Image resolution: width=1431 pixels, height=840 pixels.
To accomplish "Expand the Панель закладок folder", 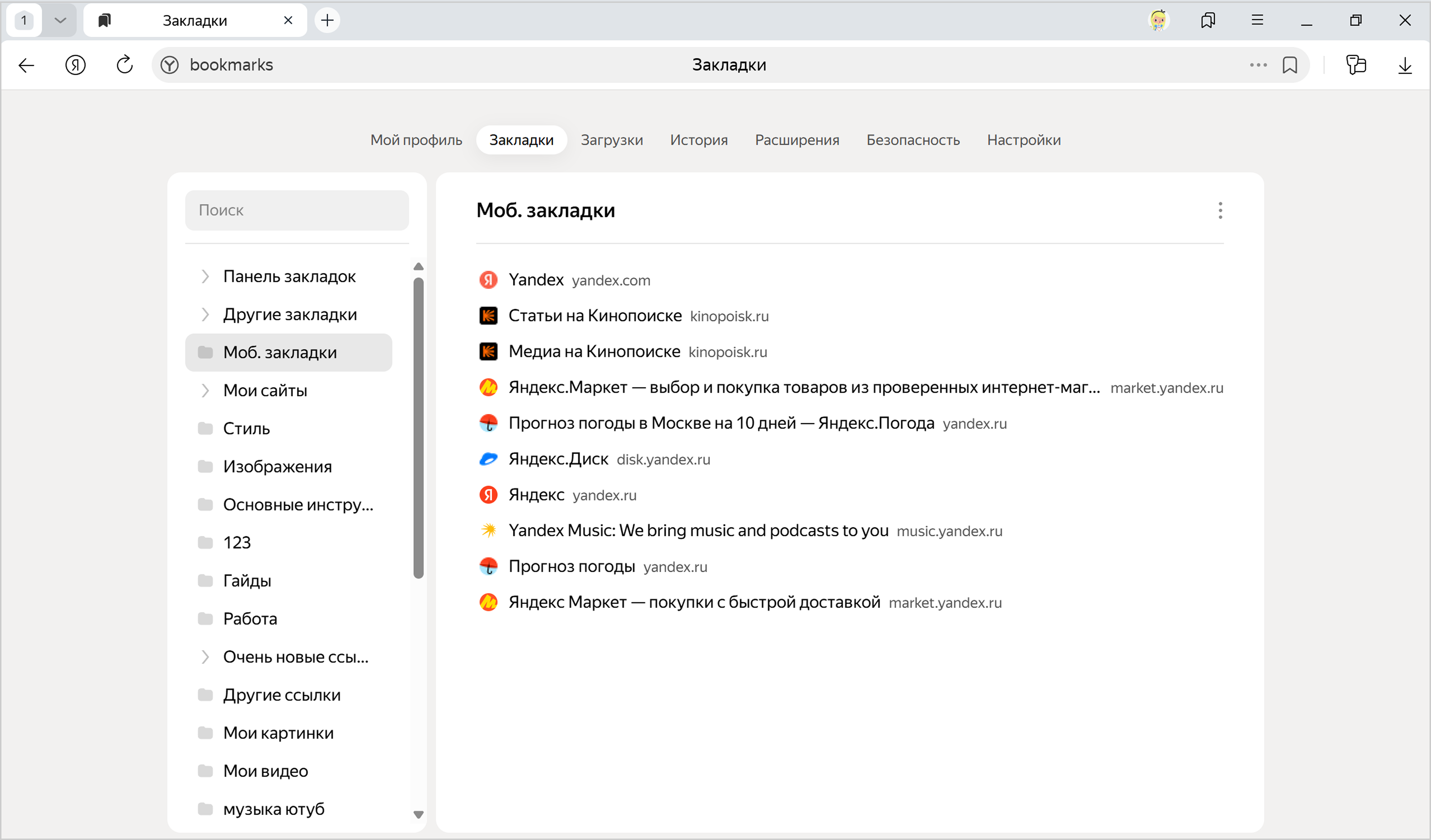I will pos(205,277).
